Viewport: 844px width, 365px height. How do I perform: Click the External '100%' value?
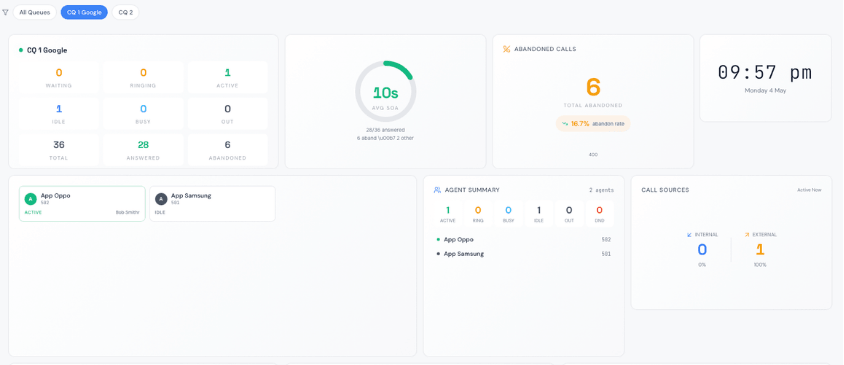(760, 265)
